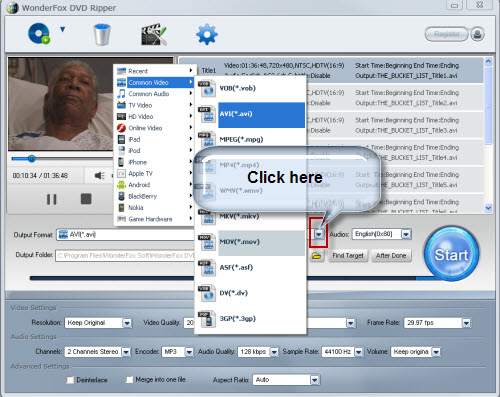Open the arrow next to Load DVD
The height and width of the screenshot is (397, 500).
tap(63, 30)
